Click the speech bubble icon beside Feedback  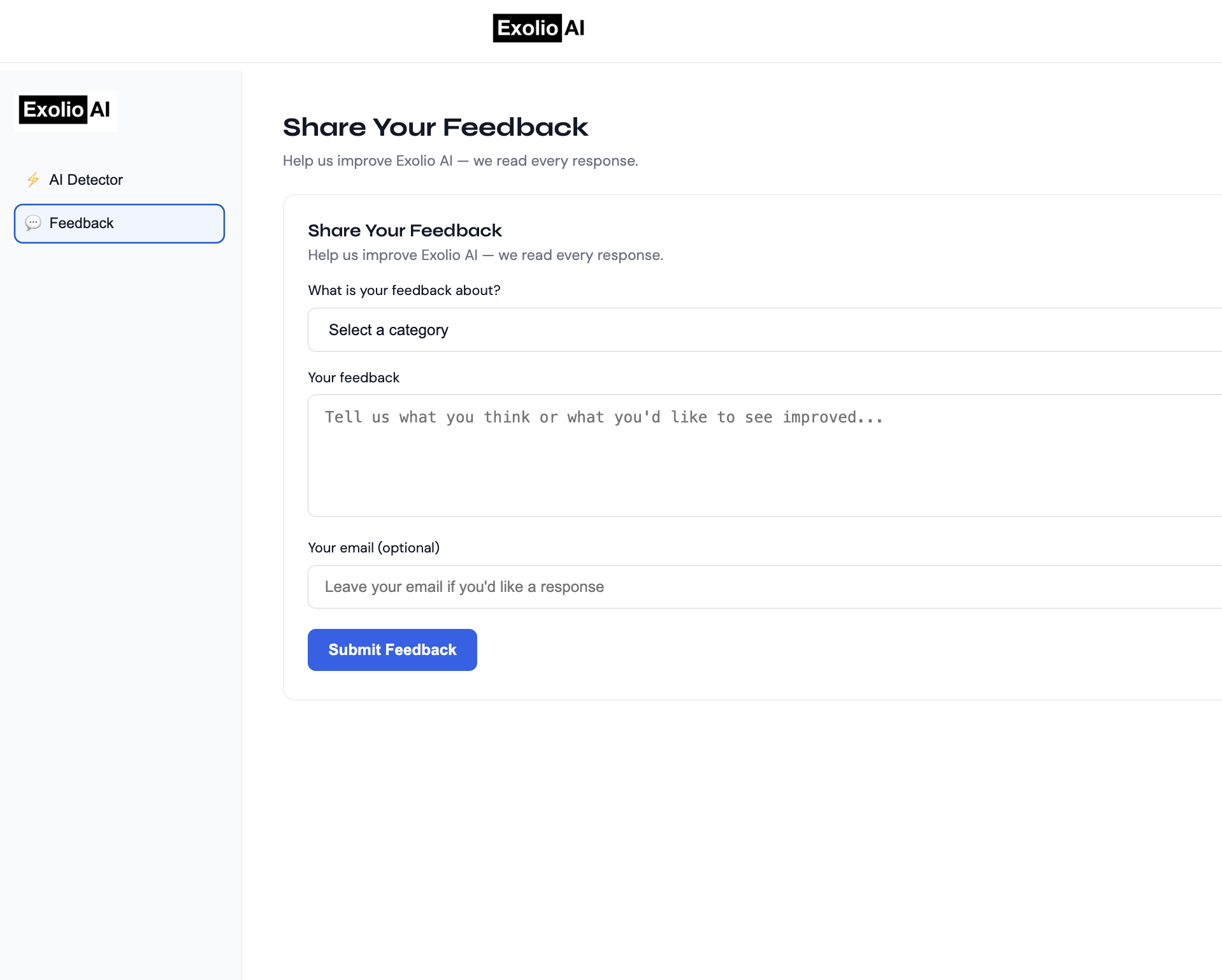coord(33,223)
